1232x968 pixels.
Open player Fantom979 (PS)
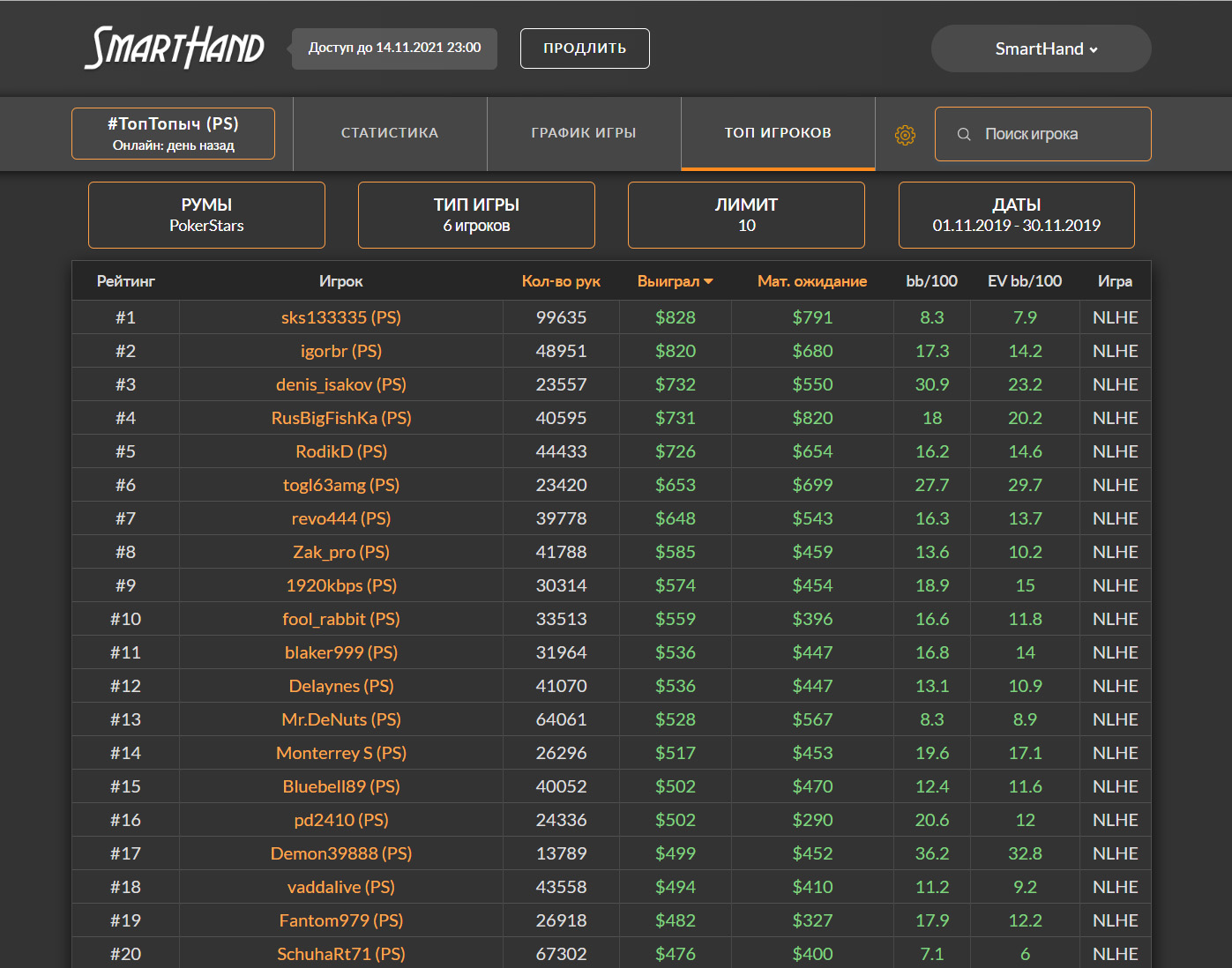point(341,920)
